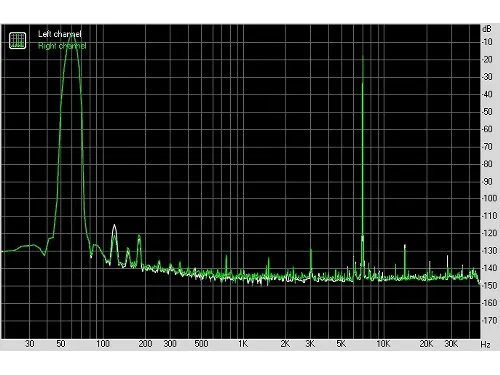Click the 30K frequency axis label
The height and width of the screenshot is (375, 500).
pyautogui.click(x=451, y=344)
